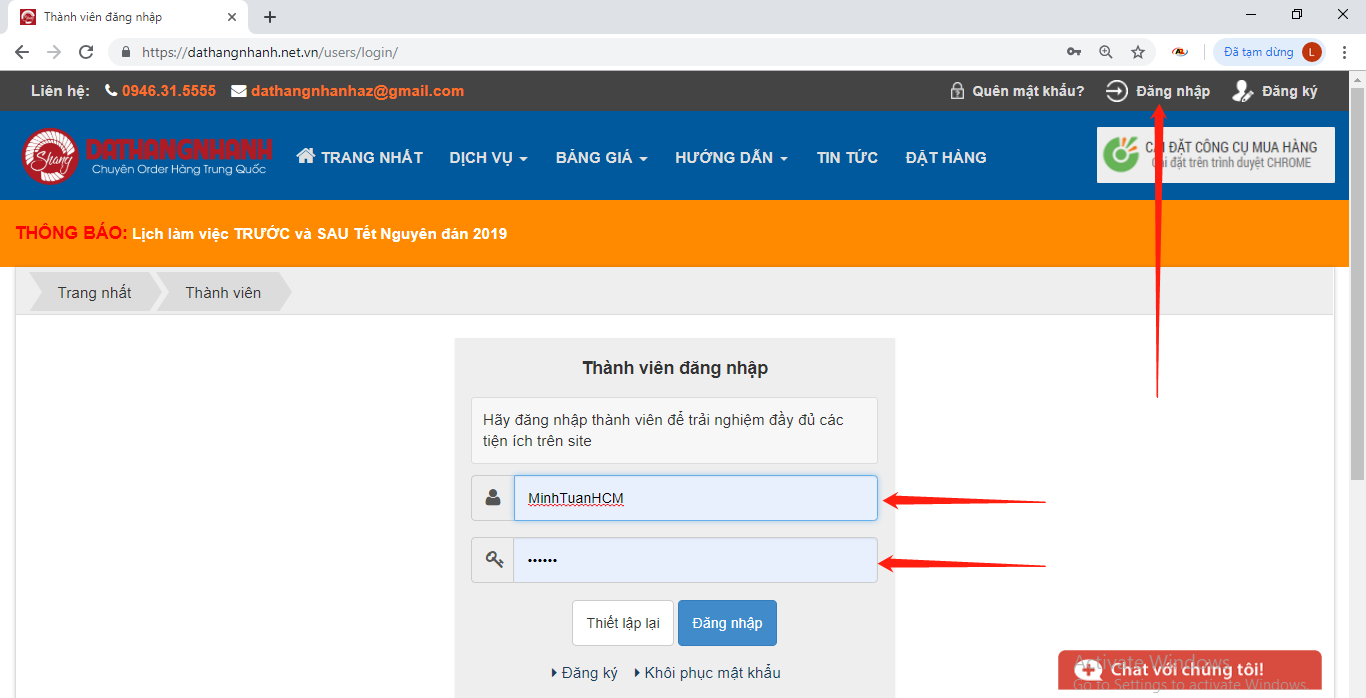Bookmark page using the star icon
Screen dimensions: 1366x698
click(x=1137, y=52)
